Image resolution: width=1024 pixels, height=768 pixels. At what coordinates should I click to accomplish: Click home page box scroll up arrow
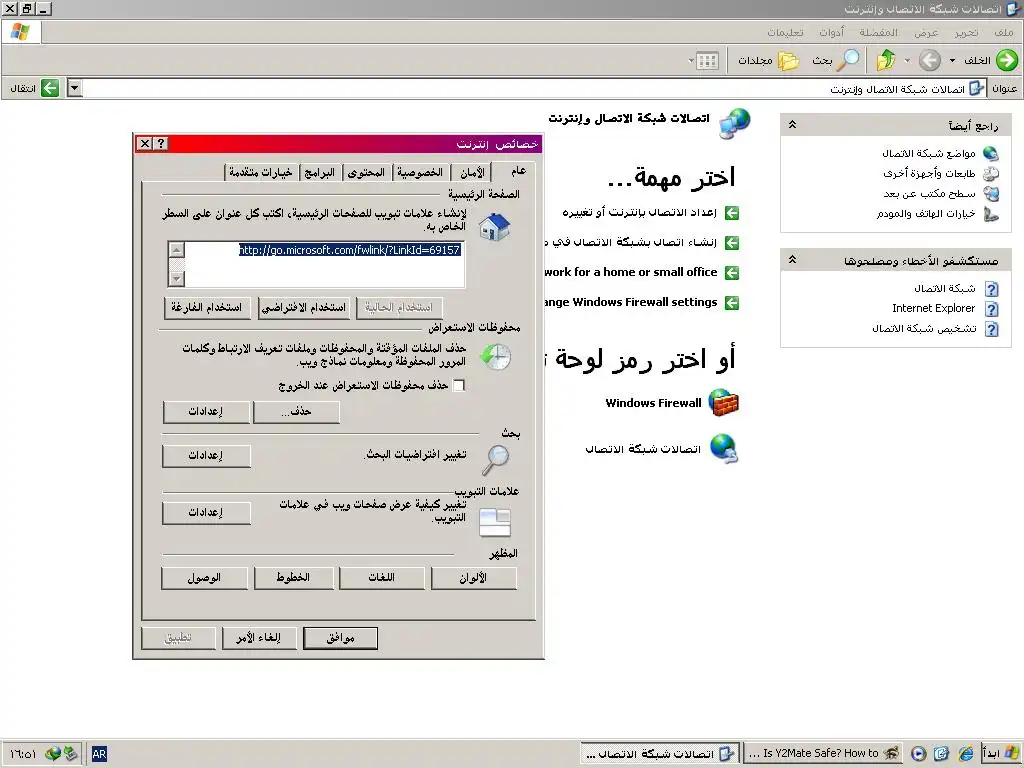click(176, 249)
